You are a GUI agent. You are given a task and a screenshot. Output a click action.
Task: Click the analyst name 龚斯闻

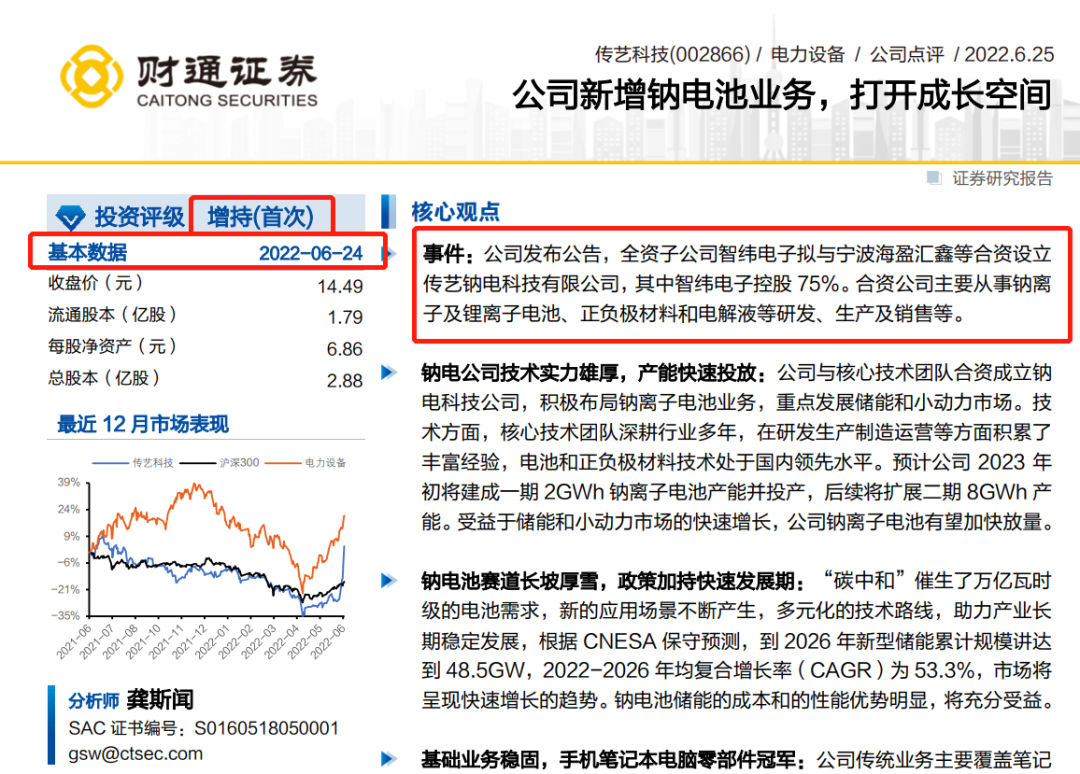tap(160, 700)
